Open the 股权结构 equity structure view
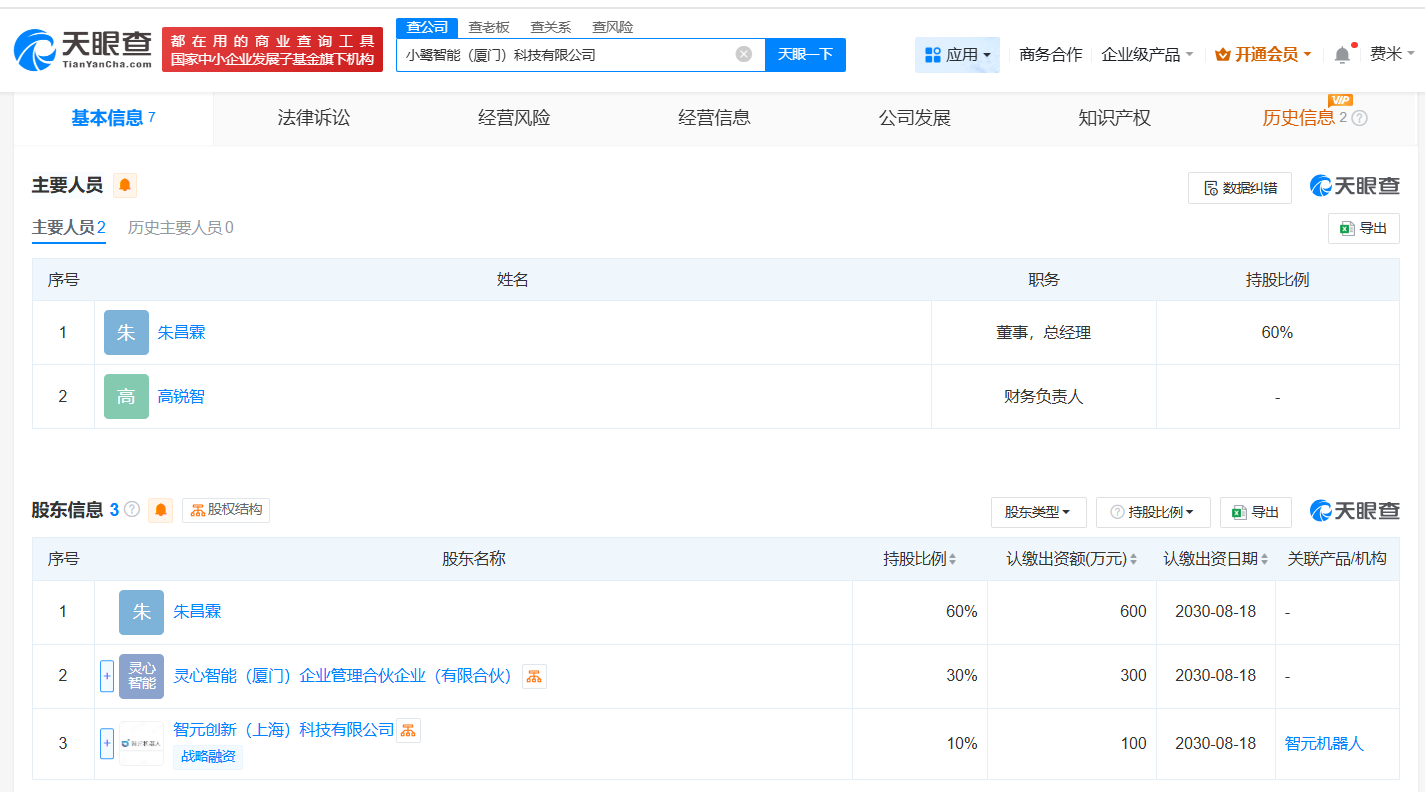This screenshot has width=1425, height=792. 225,509
